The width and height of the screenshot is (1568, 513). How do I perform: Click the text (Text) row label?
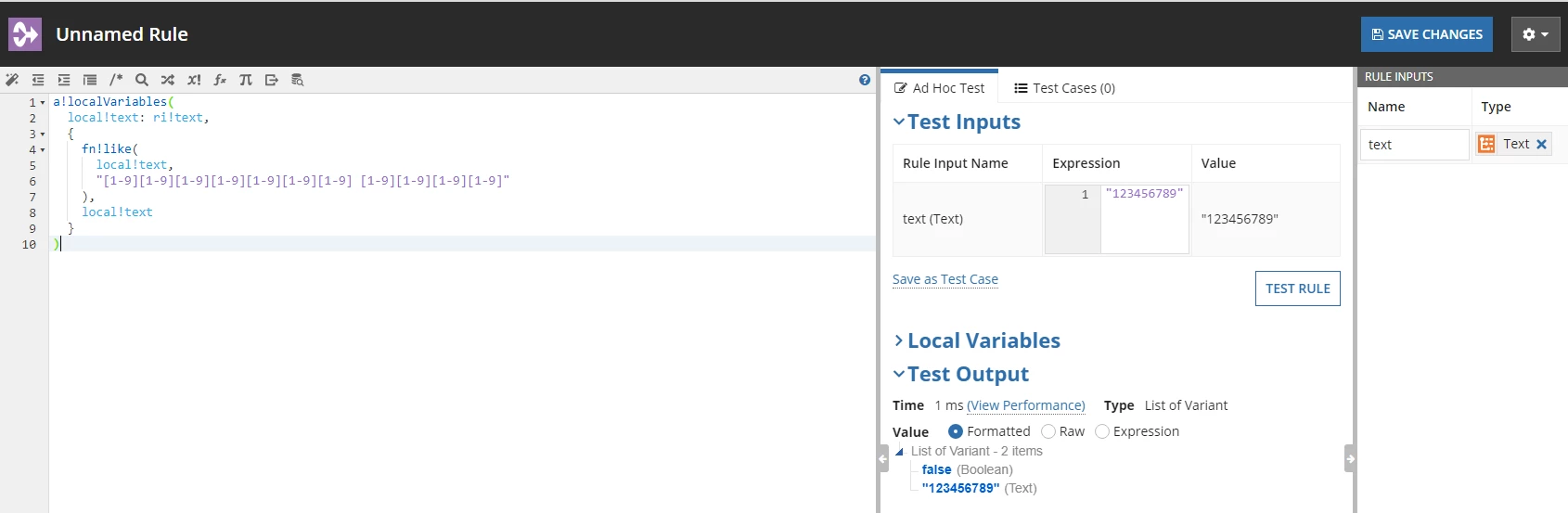tap(932, 219)
